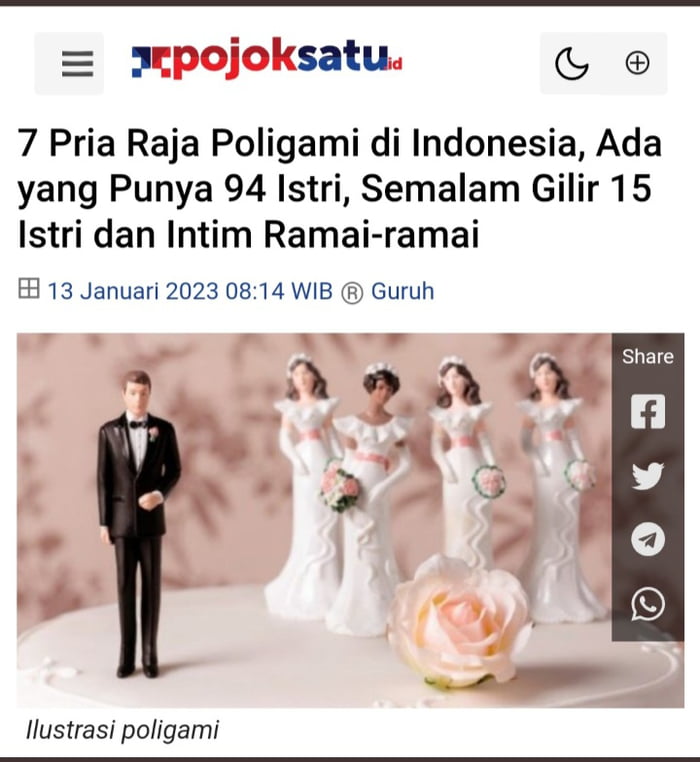Share article via WhatsApp
Viewport: 700px width, 762px height.
click(648, 604)
